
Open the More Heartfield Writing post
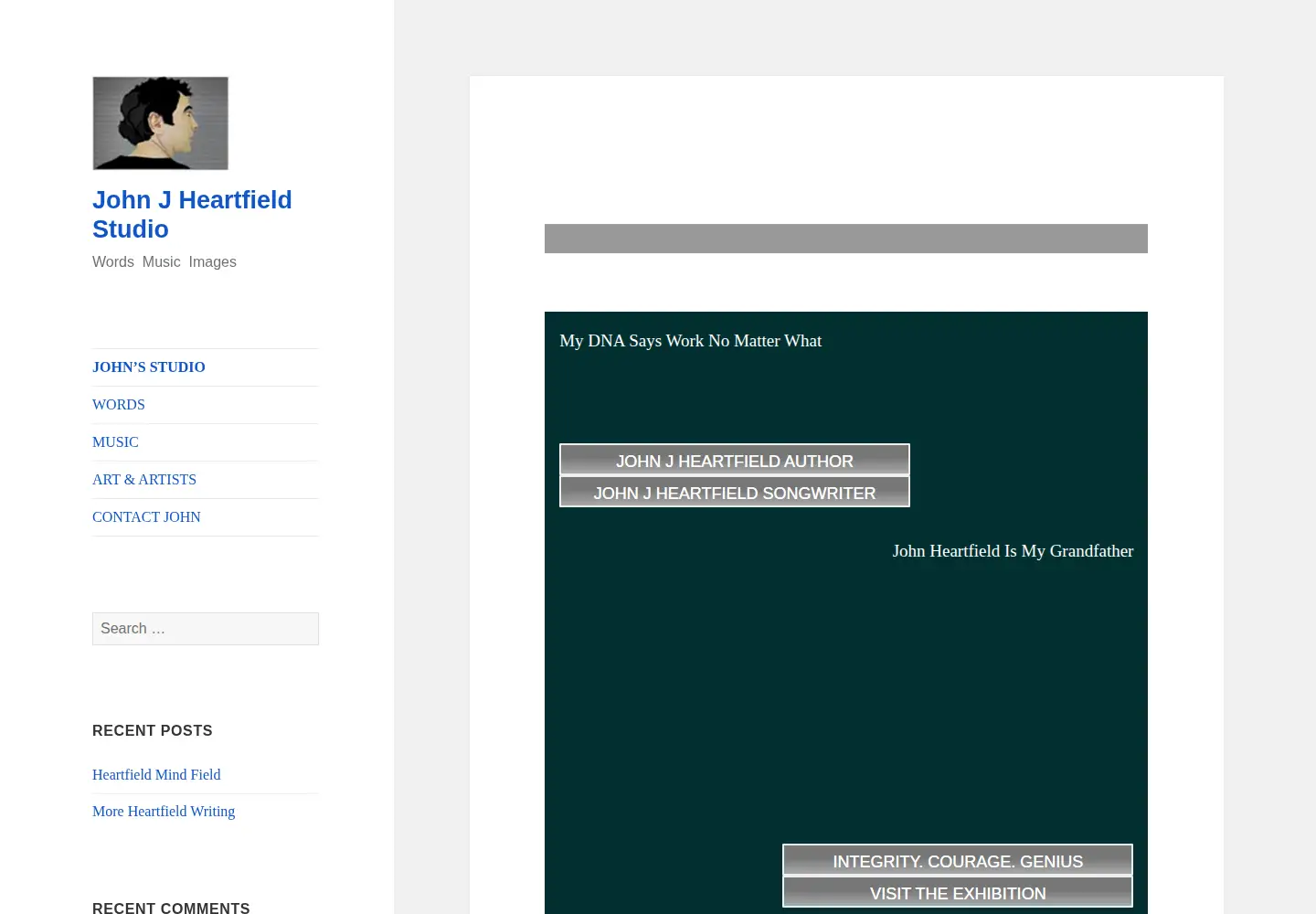(164, 812)
